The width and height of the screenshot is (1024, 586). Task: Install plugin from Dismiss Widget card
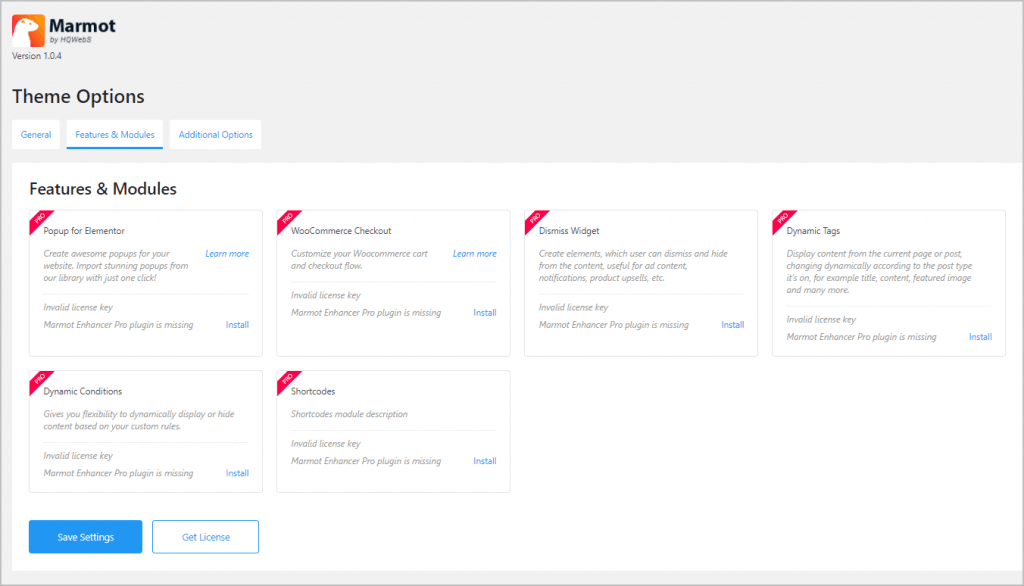click(x=732, y=325)
